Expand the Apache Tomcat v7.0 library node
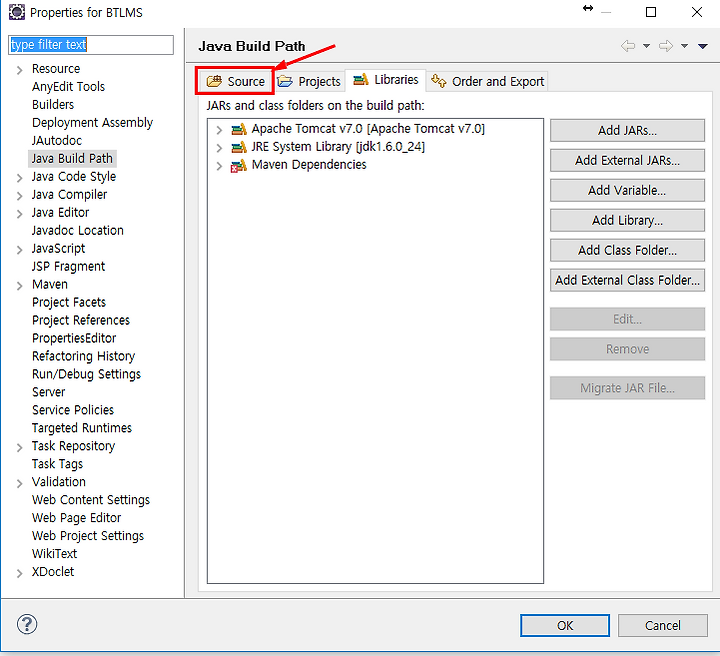Screen dimensions: 720x656 tap(219, 130)
